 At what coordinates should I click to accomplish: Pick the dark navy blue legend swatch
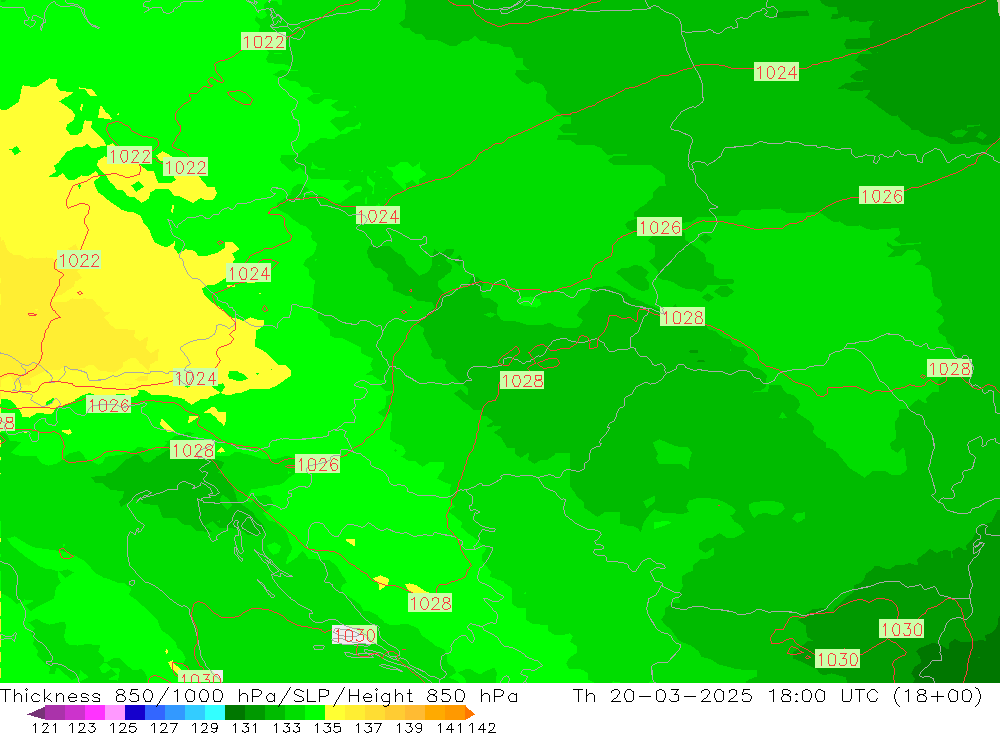click(135, 712)
